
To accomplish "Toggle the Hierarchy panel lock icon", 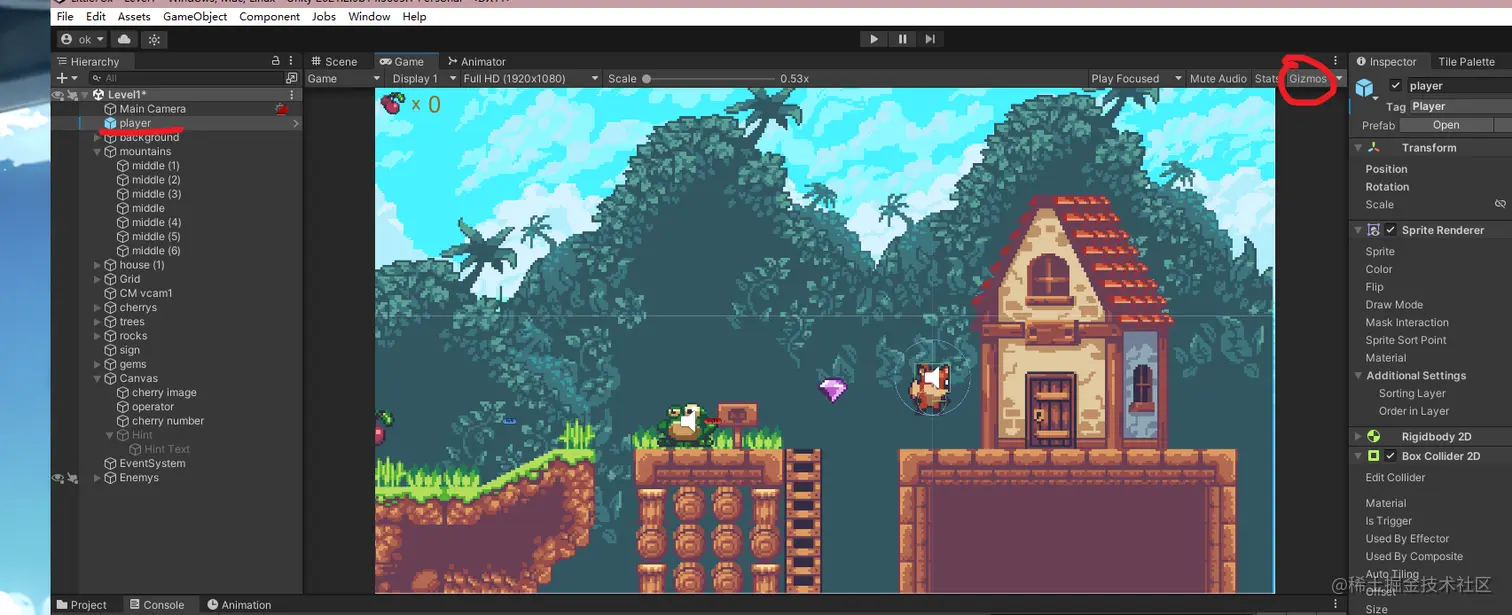I will 276,61.
